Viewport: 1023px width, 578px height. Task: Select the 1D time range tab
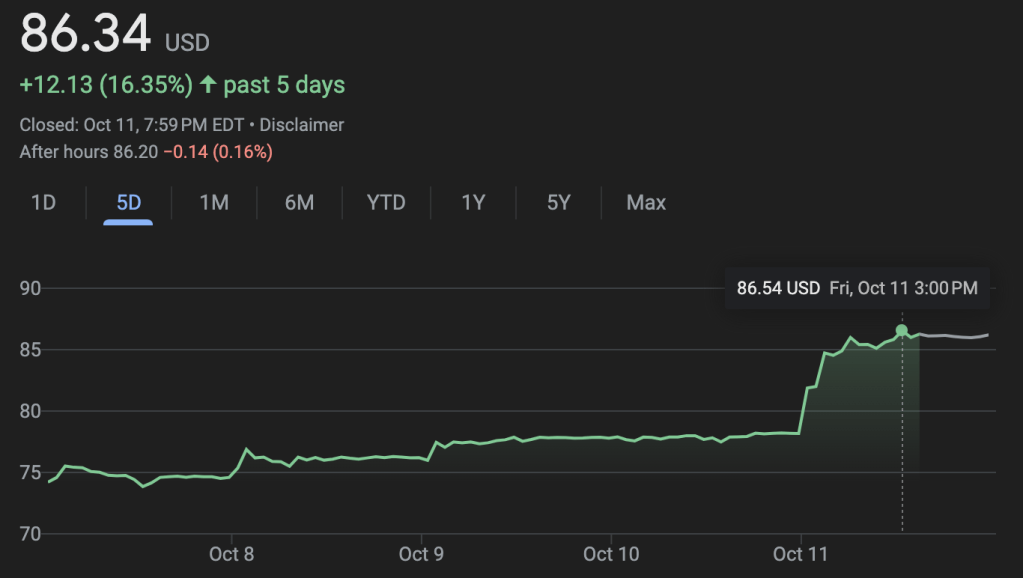[43, 203]
